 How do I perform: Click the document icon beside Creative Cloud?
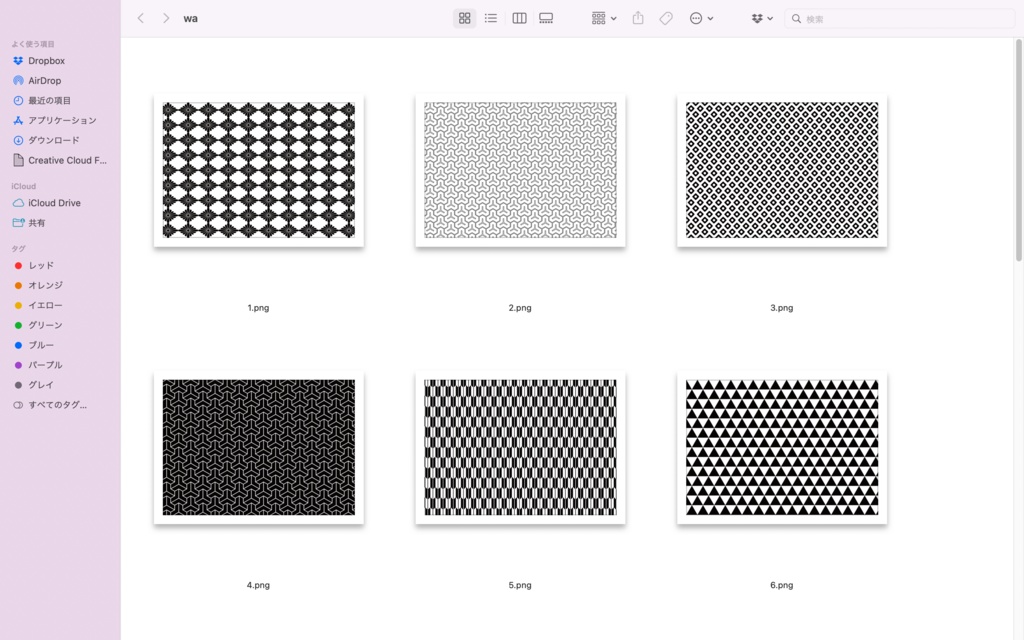tap(18, 160)
